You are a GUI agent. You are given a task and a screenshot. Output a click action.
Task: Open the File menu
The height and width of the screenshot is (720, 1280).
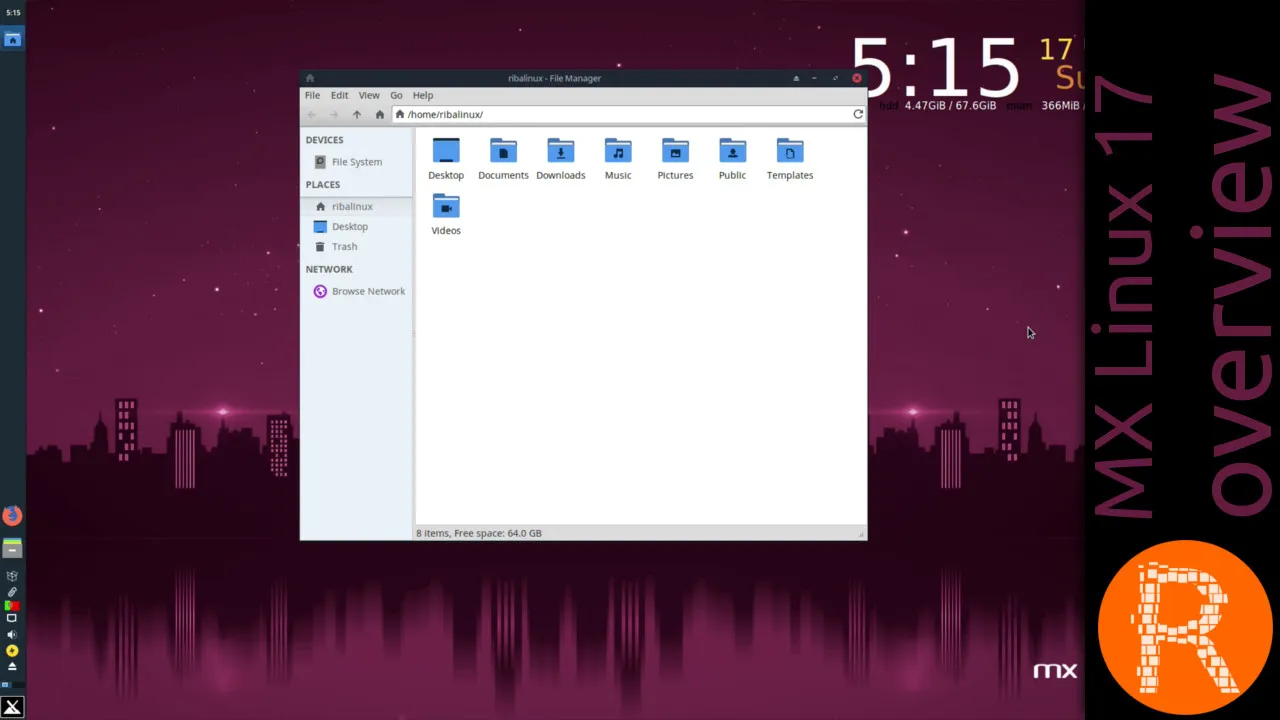pos(312,95)
